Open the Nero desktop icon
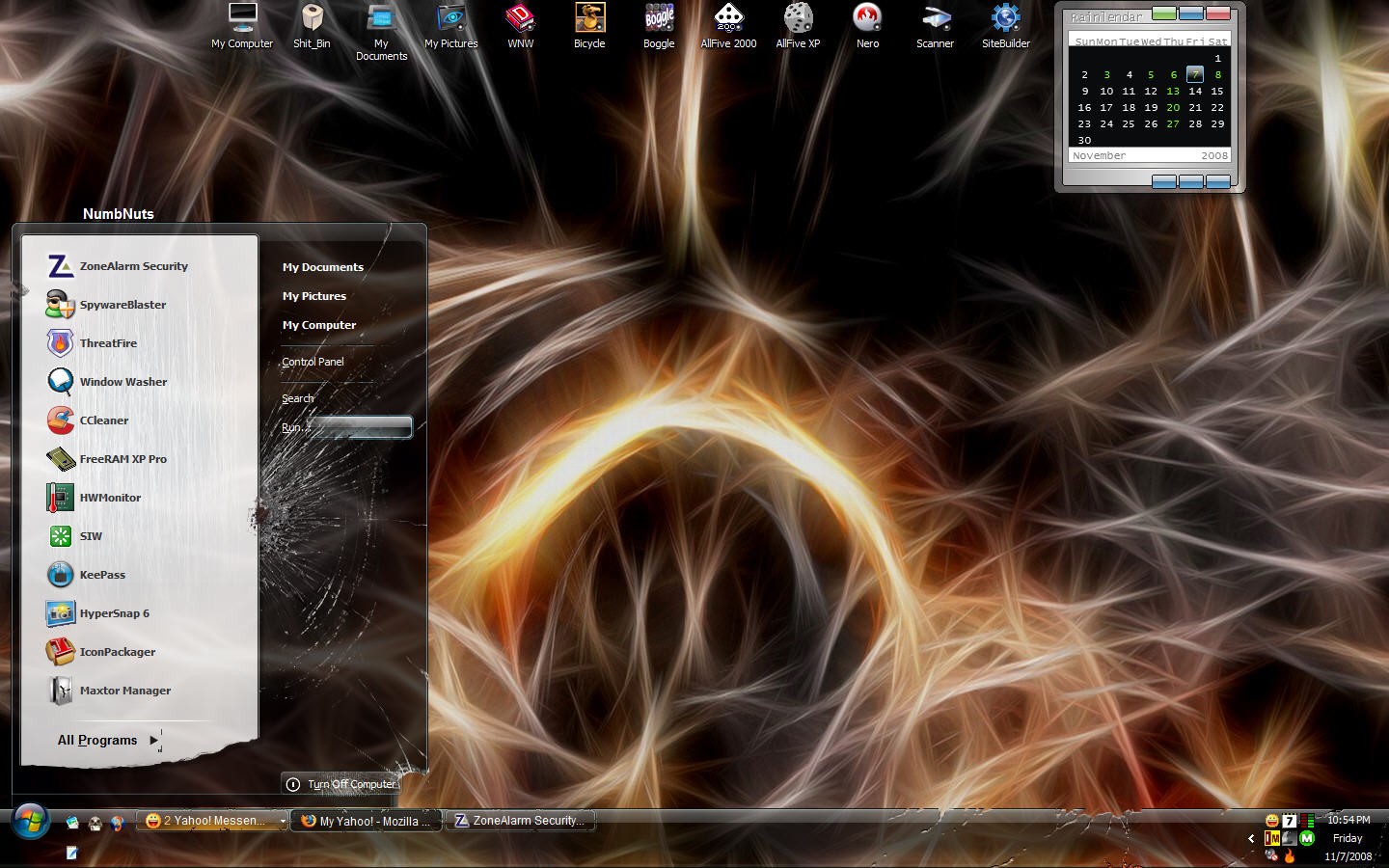This screenshot has width=1389, height=868. tap(867, 26)
